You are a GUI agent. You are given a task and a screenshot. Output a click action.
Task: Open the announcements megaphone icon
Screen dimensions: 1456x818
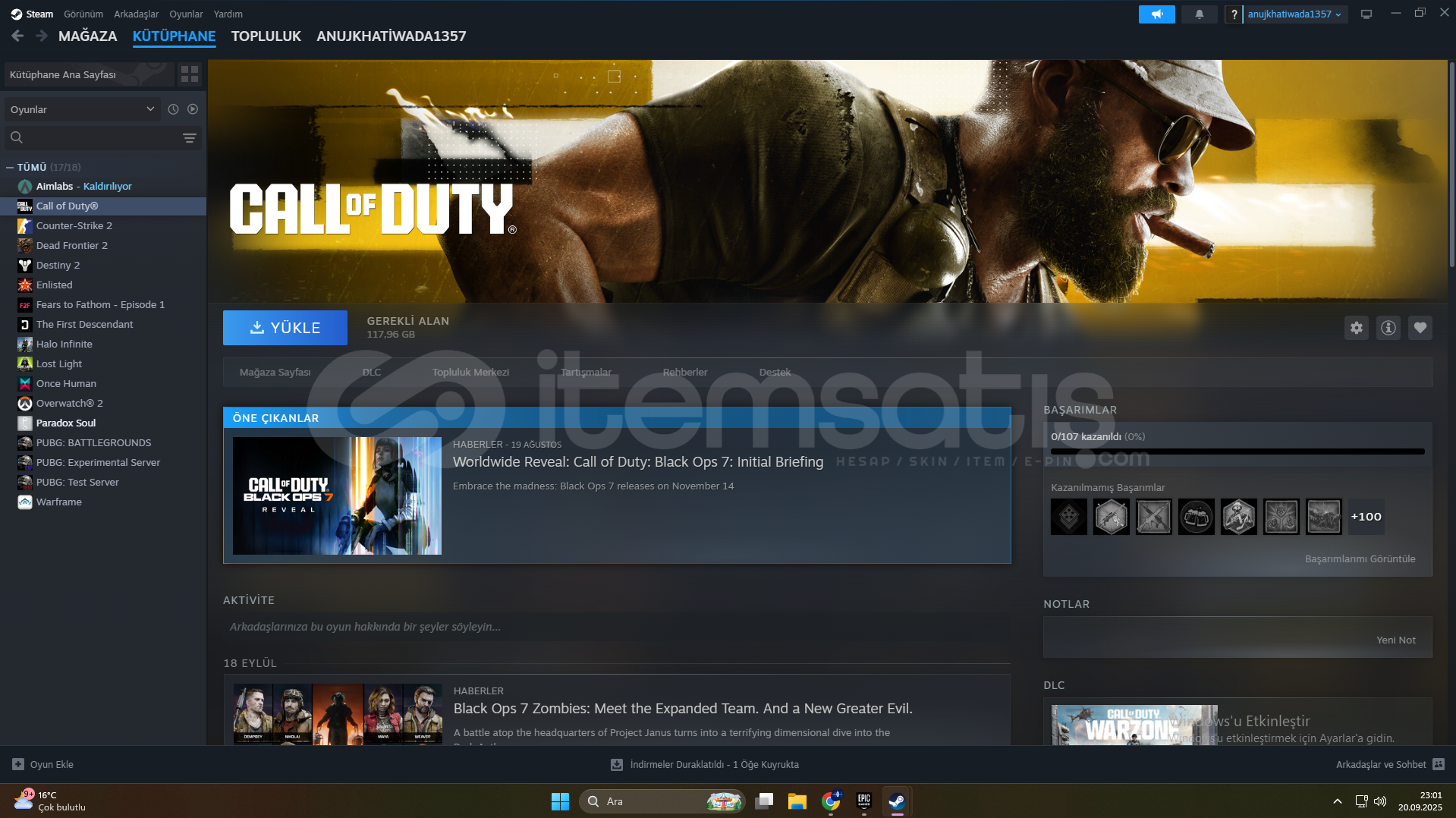pos(1156,14)
